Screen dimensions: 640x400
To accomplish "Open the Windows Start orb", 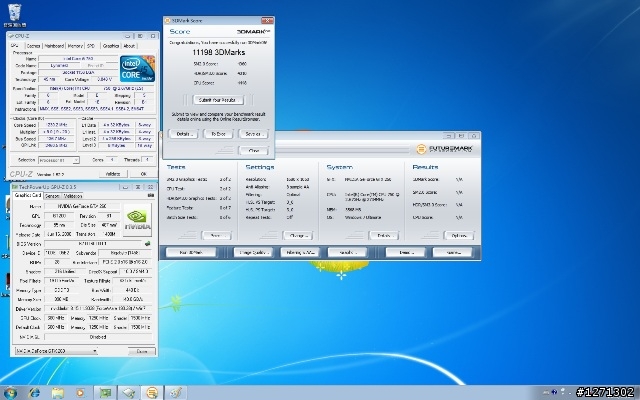I will tap(10, 393).
